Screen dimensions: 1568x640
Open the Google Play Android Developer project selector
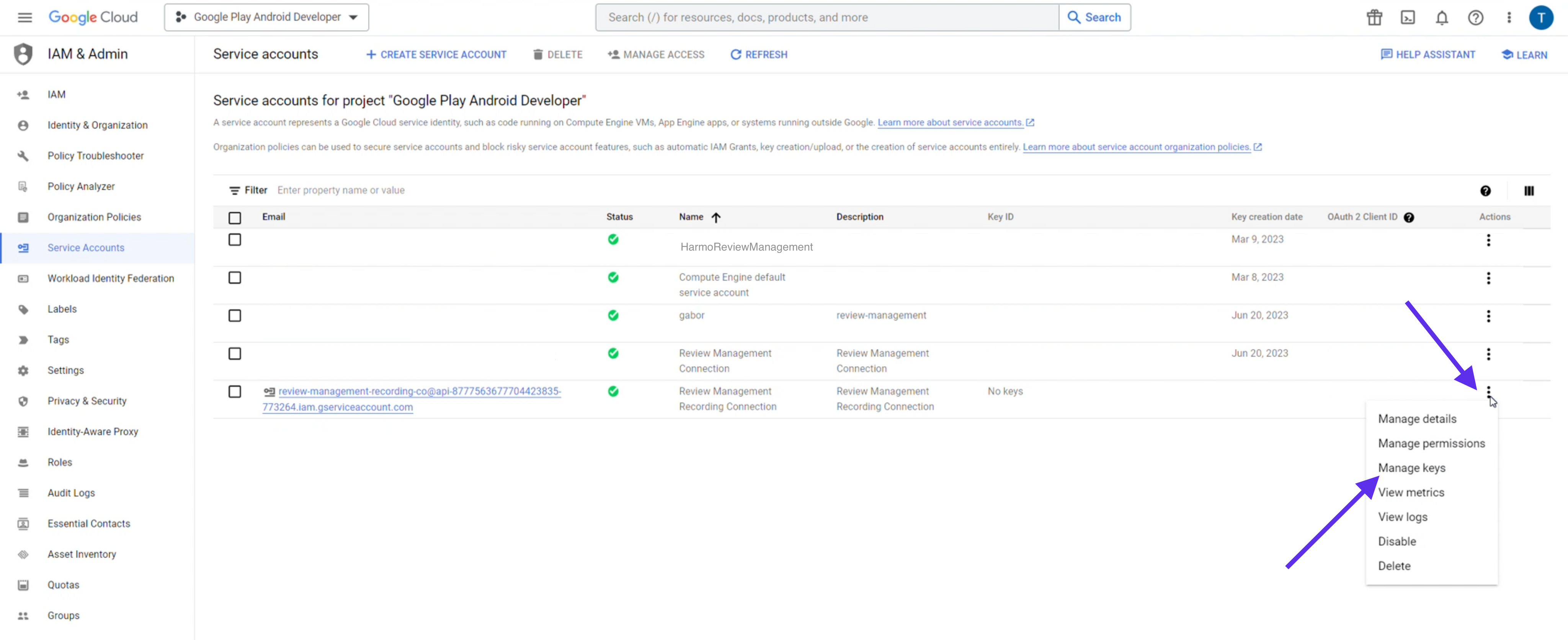tap(266, 17)
